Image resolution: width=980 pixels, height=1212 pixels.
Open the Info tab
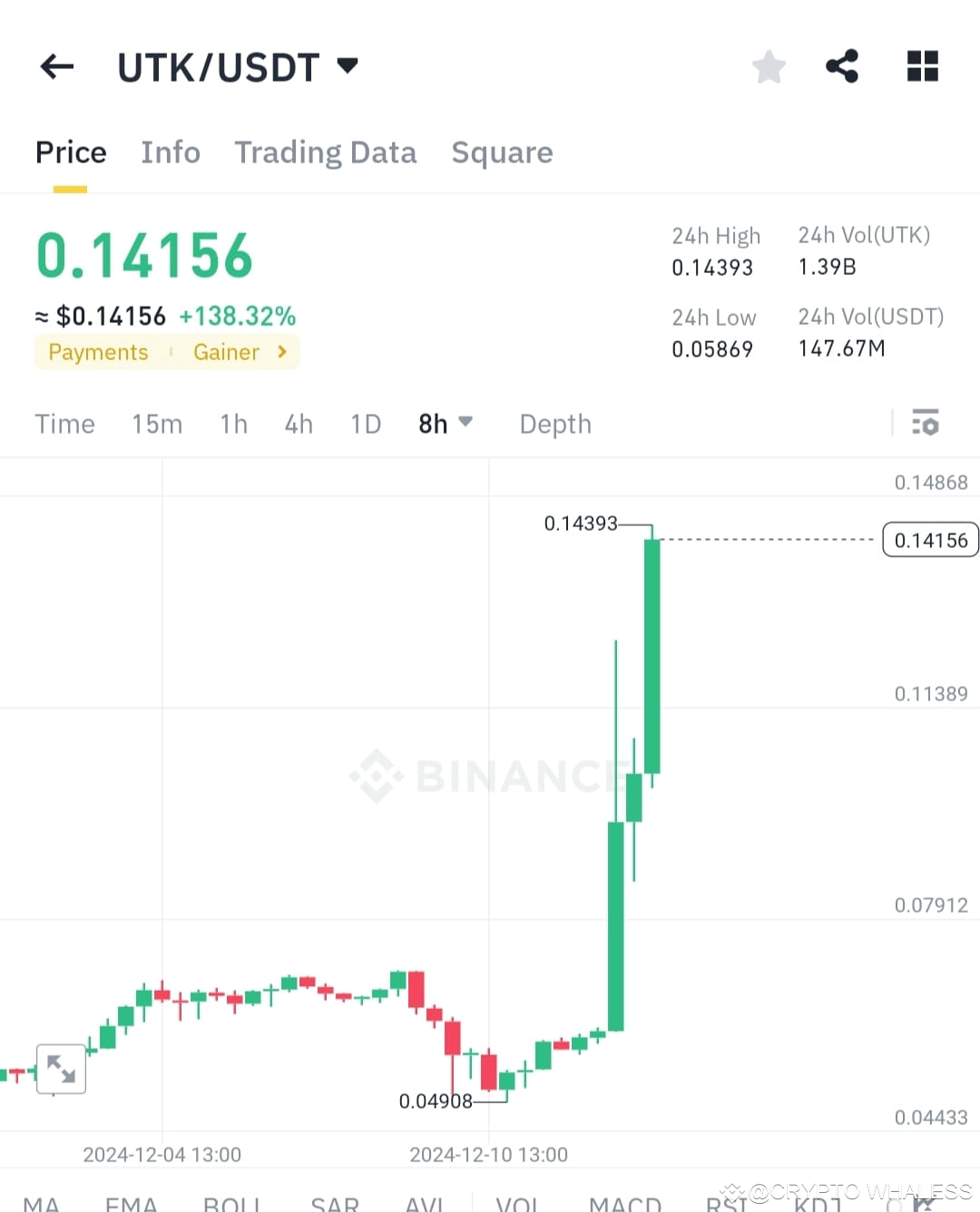170,151
